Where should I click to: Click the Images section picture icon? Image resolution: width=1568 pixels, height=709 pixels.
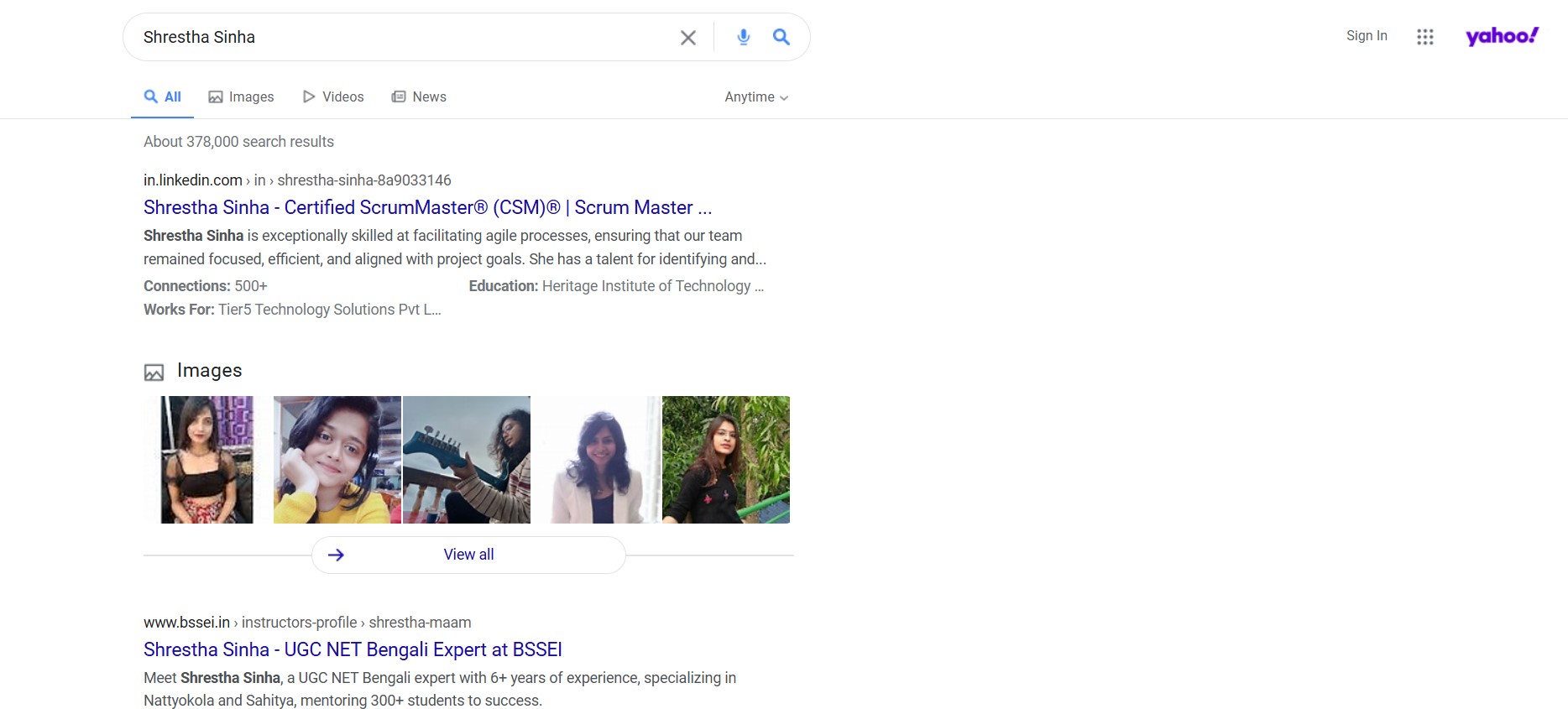pyautogui.click(x=154, y=372)
